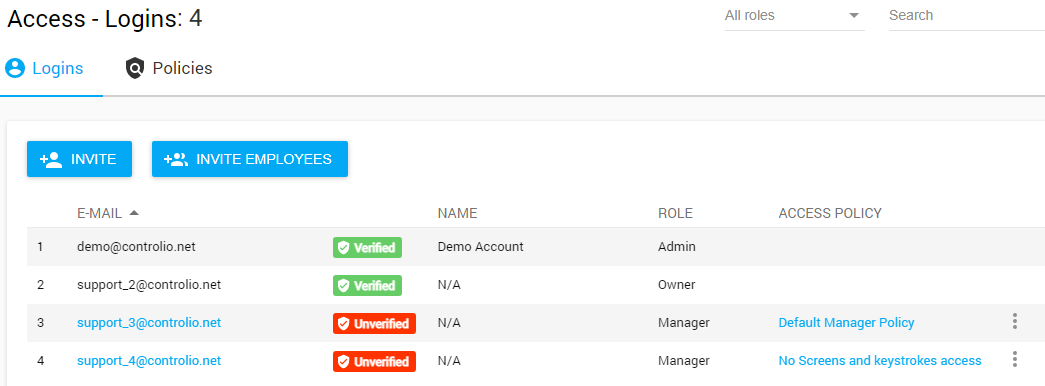1045x386 pixels.
Task: Click the person-add icon on INVITE button
Action: tap(51, 159)
